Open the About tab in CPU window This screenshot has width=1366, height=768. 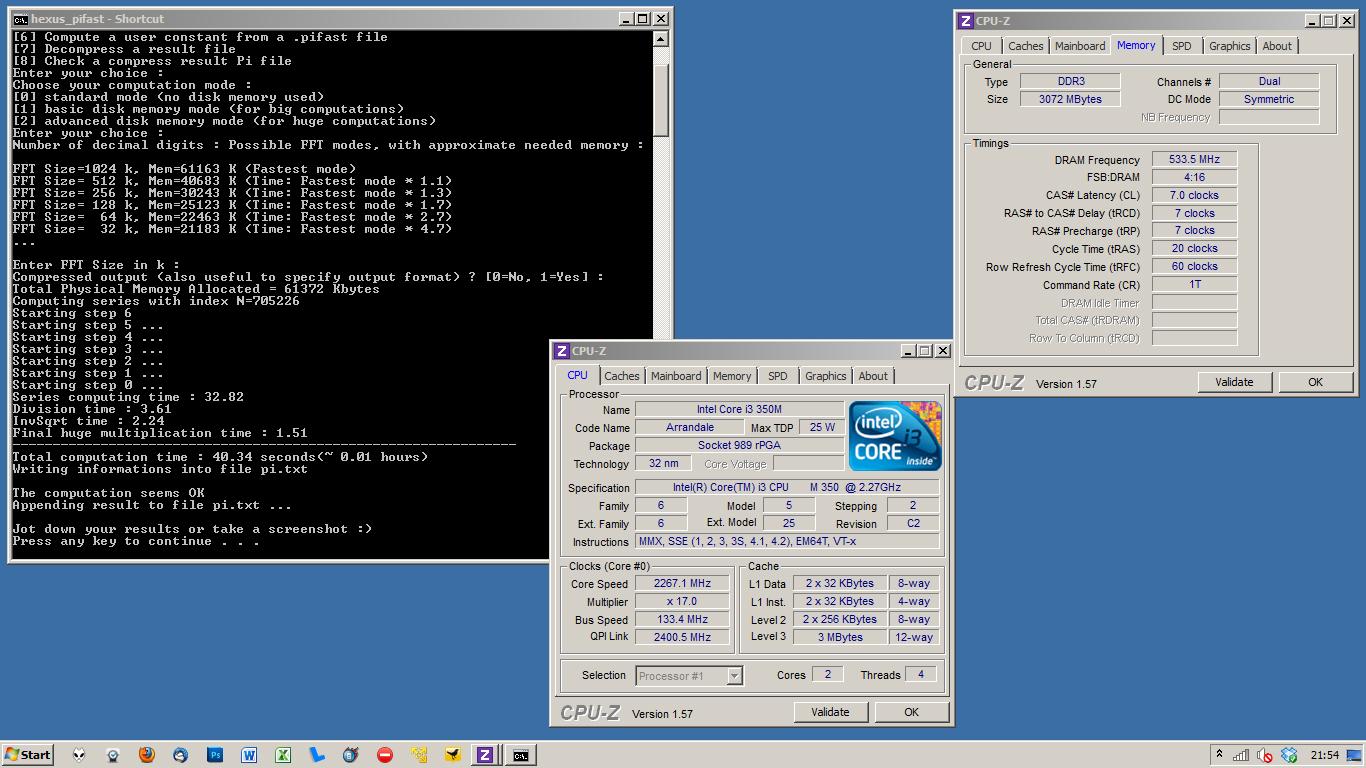pos(873,376)
